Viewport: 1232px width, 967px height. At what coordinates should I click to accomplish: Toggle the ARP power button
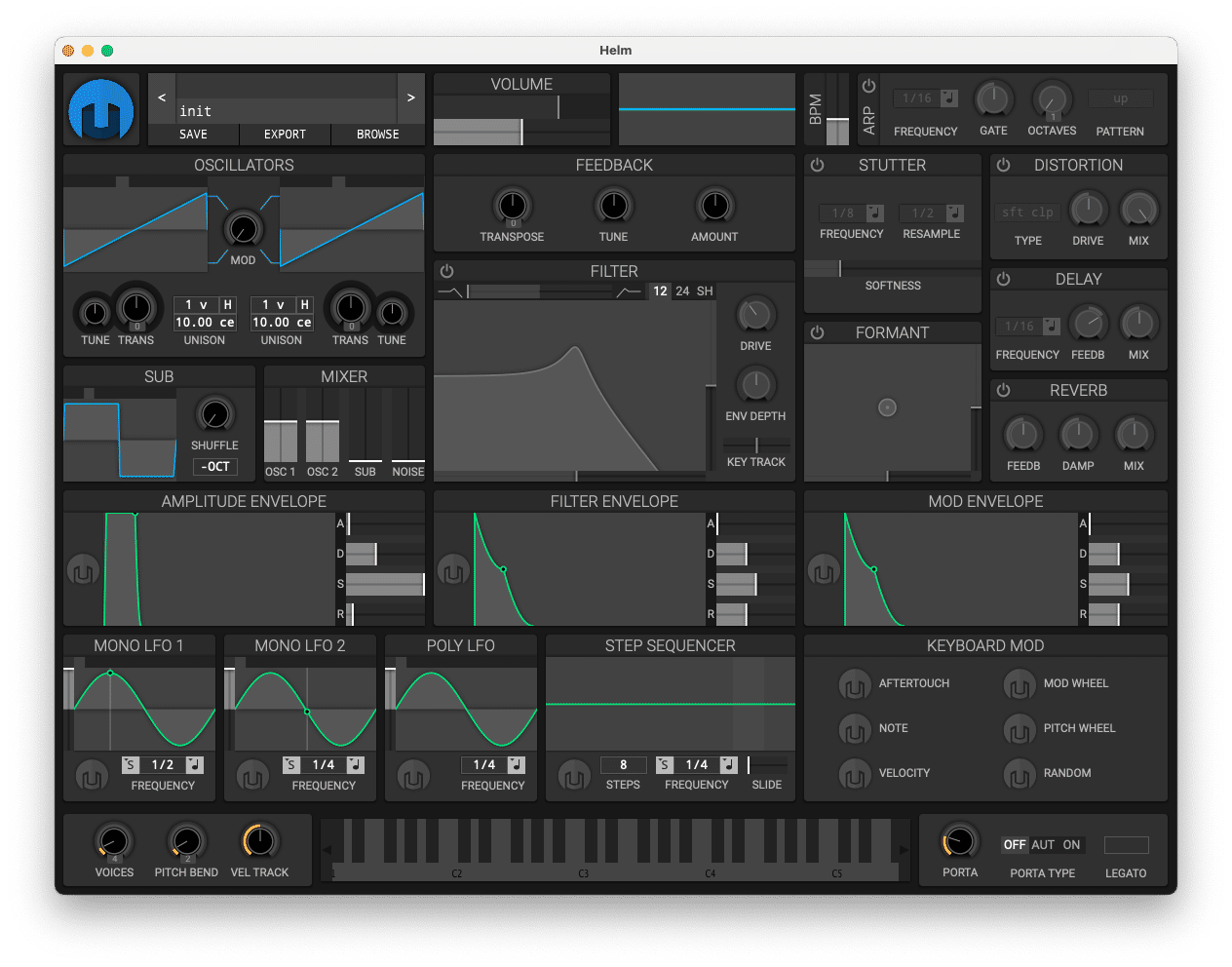pos(869,86)
